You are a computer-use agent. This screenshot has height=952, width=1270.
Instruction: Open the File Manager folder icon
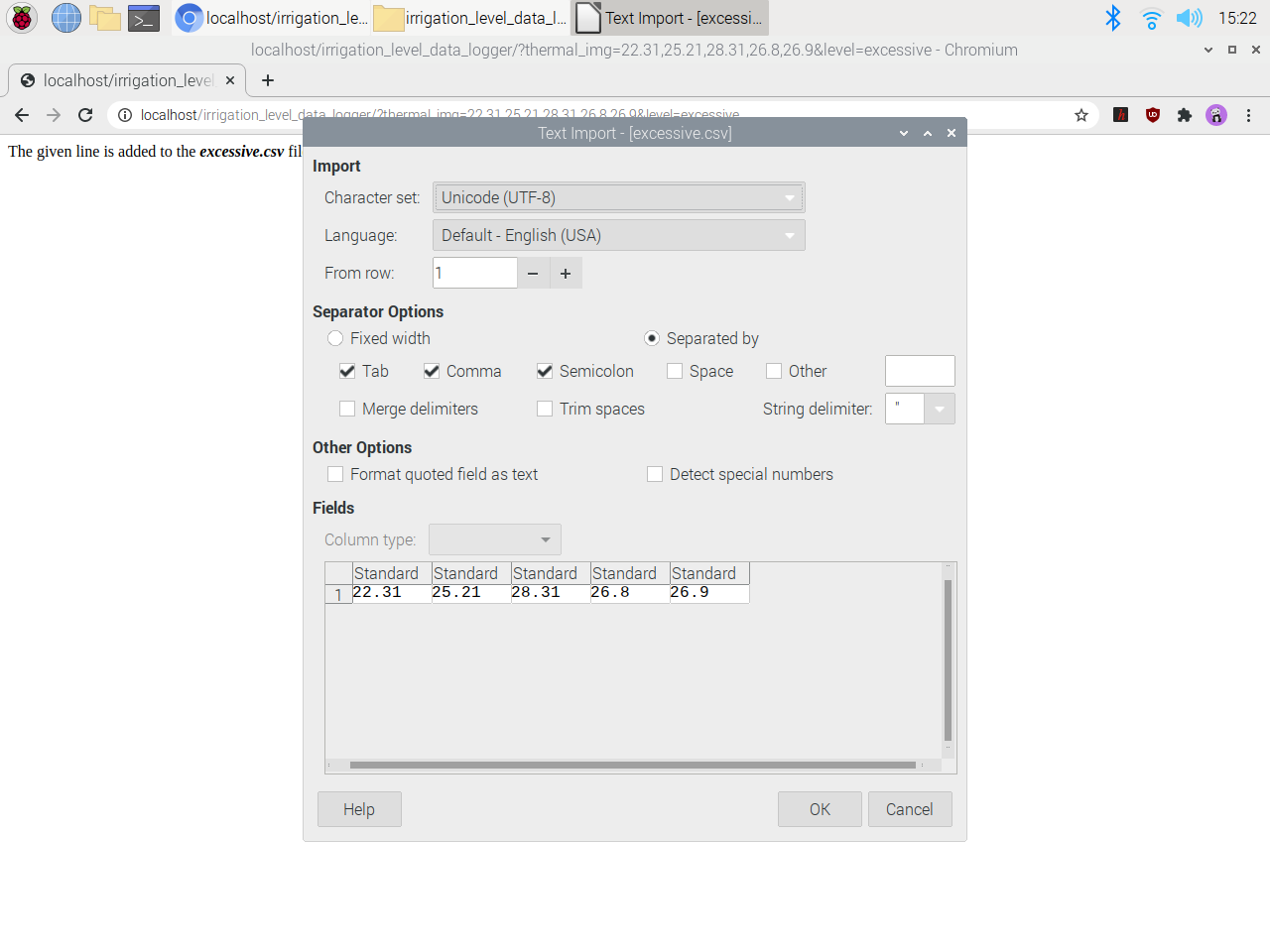(x=105, y=18)
